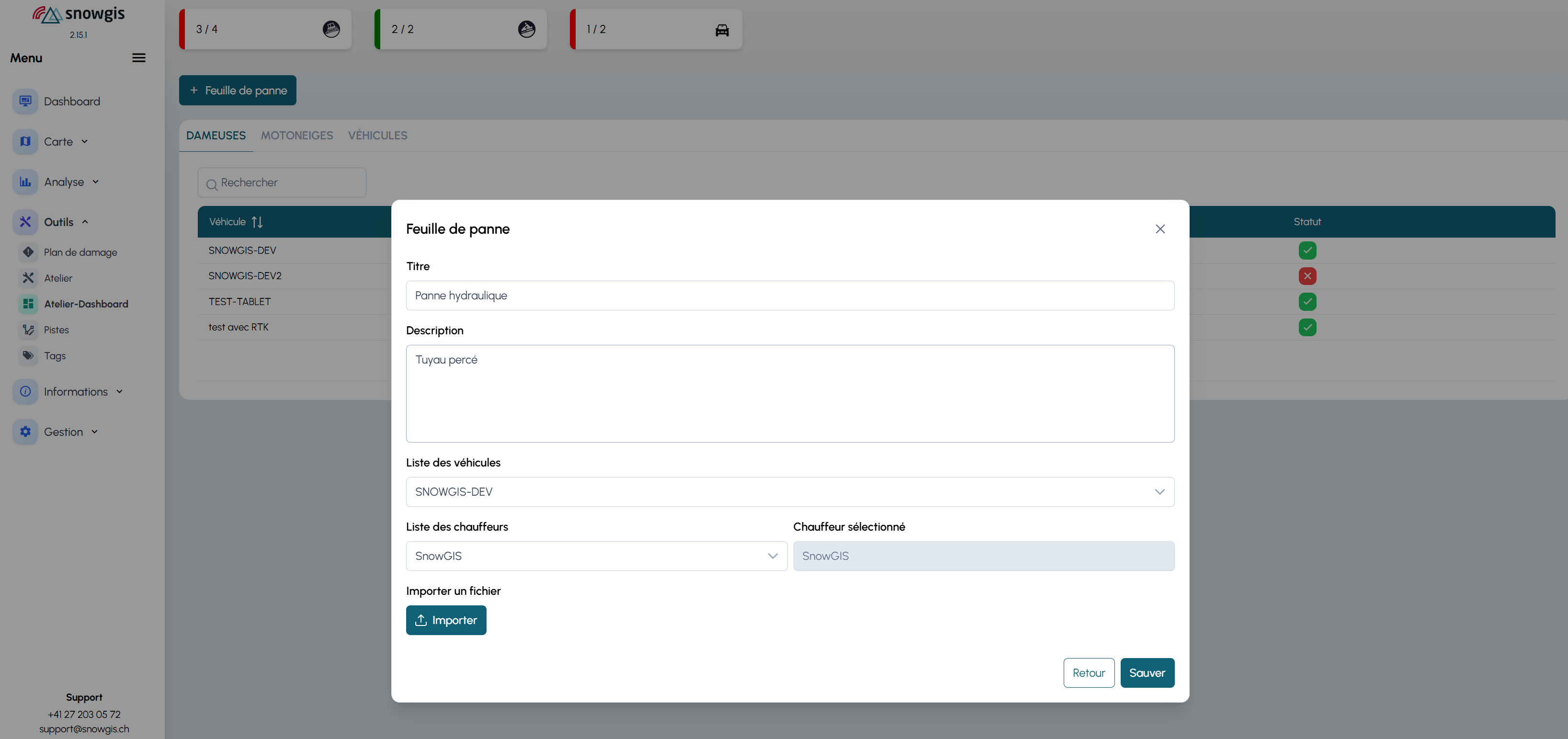This screenshot has width=1568, height=739.
Task: Open Dashboard from sidebar icon
Action: tap(25, 101)
